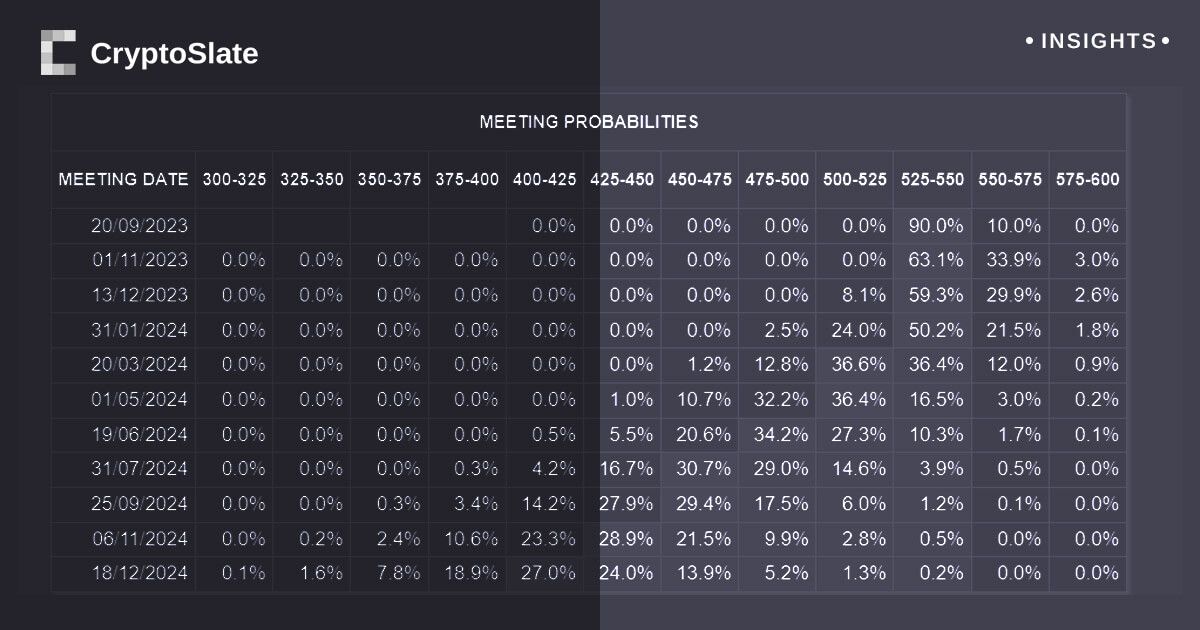
Task: Click the CryptoSlate logo icon
Action: [x=58, y=53]
